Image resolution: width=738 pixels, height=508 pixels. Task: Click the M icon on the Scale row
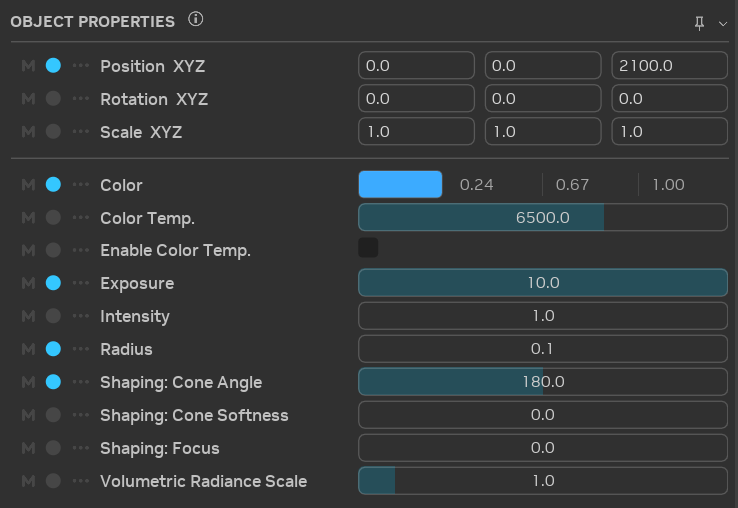[x=28, y=132]
